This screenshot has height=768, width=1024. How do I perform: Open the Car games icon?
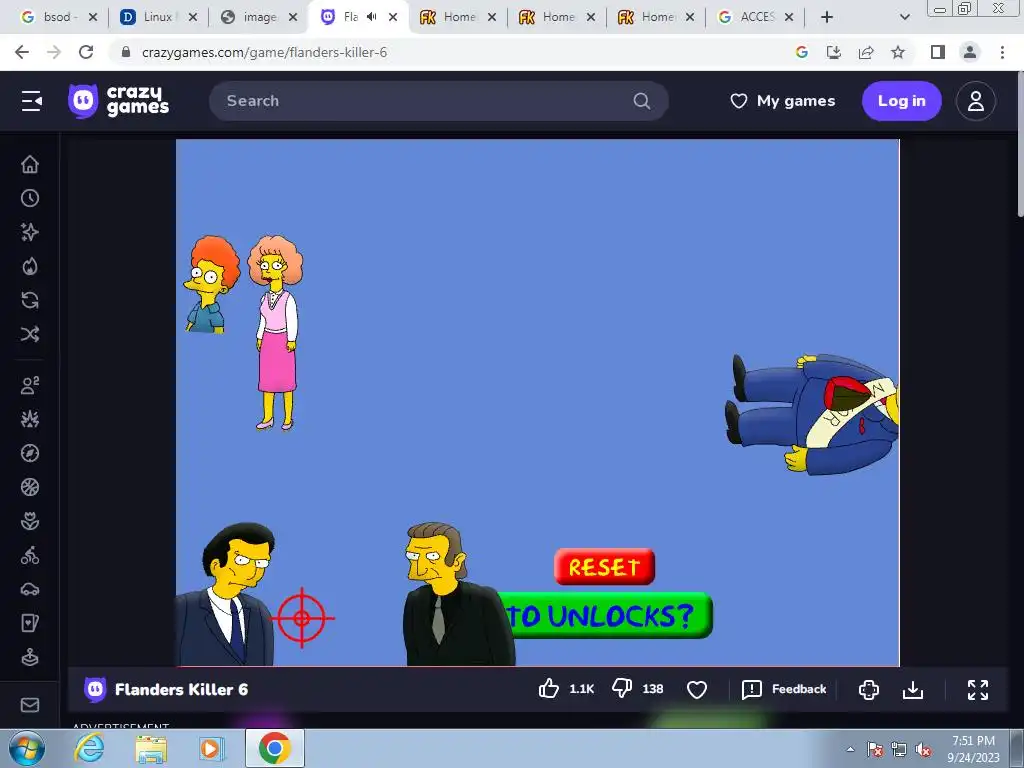click(x=30, y=589)
